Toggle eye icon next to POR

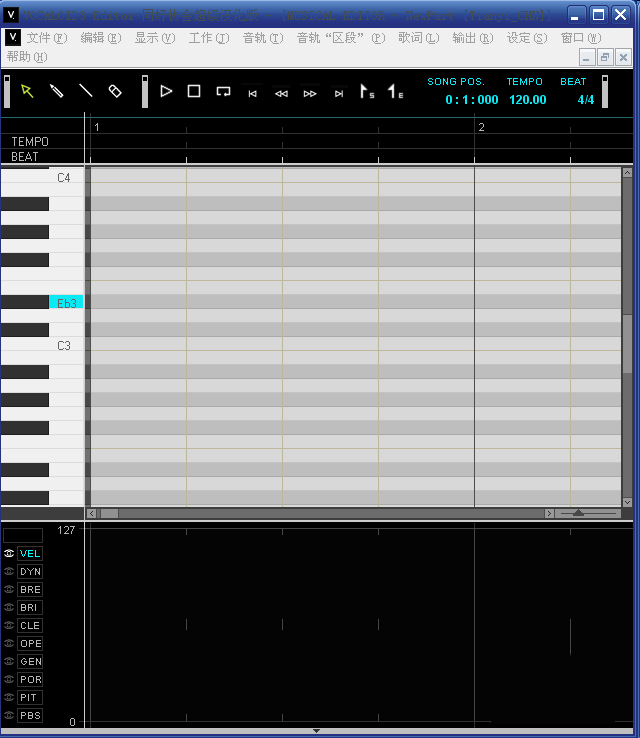pyautogui.click(x=9, y=679)
